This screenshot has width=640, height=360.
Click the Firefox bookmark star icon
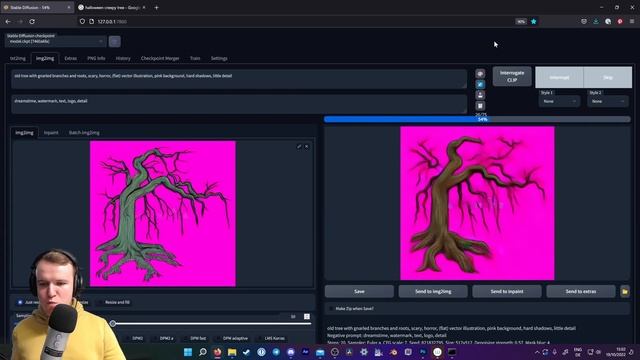533,21
